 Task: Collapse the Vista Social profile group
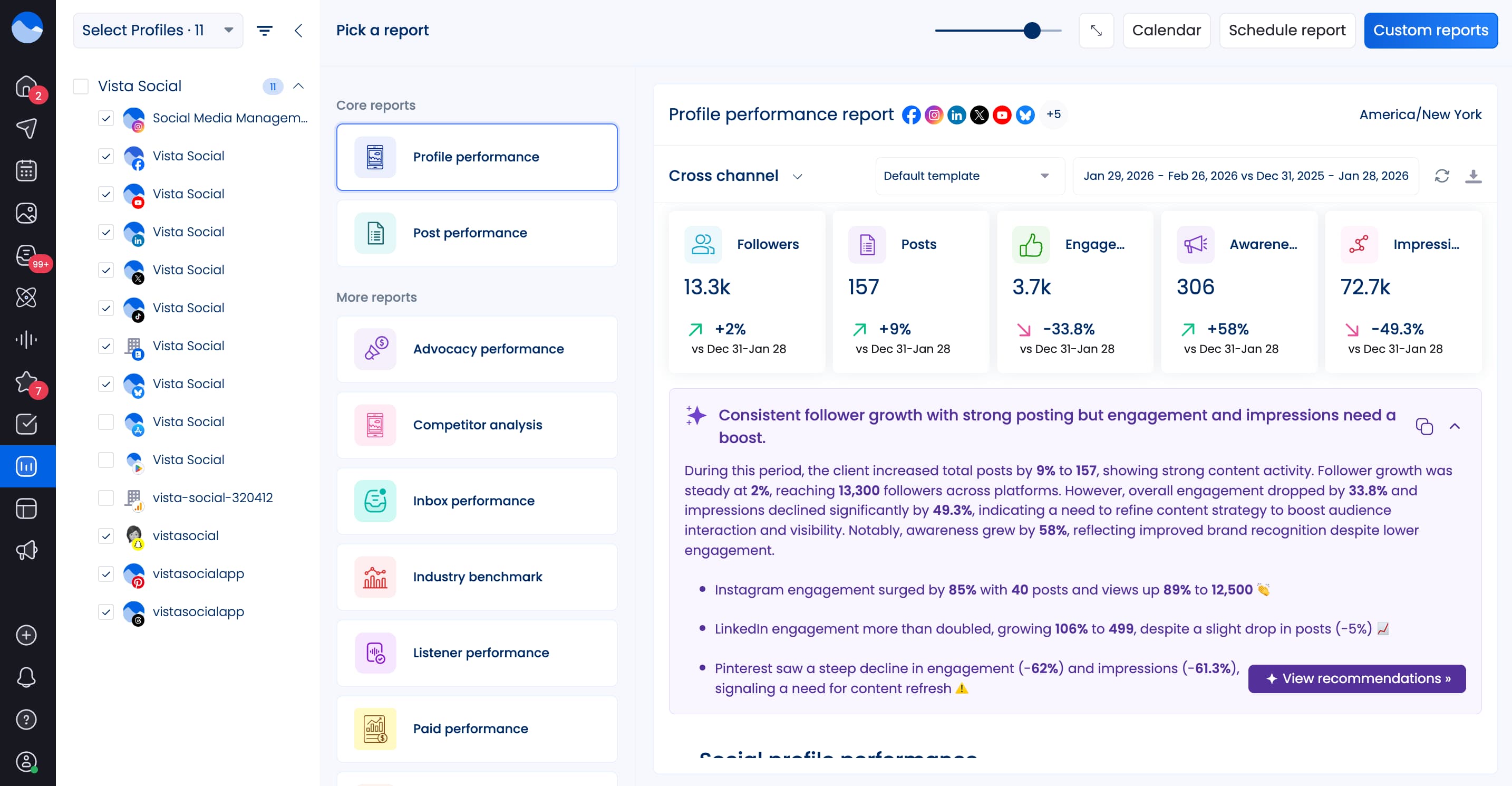[299, 86]
